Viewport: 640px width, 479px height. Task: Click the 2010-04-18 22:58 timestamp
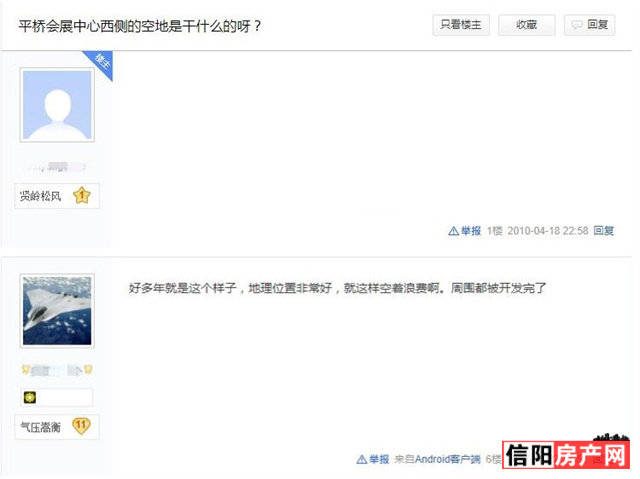548,231
